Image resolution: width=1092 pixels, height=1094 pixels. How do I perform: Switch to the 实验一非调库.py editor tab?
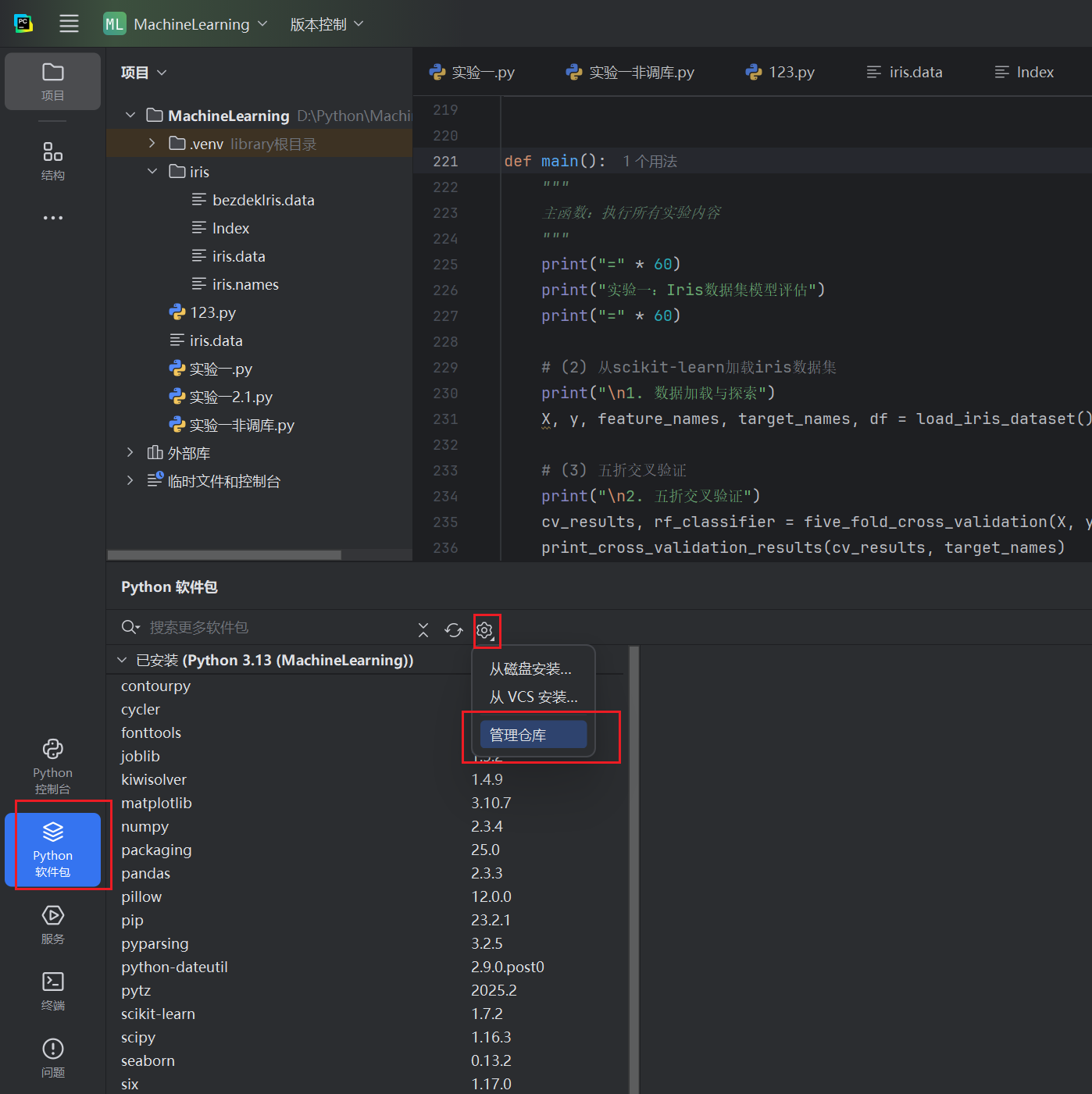tap(630, 73)
